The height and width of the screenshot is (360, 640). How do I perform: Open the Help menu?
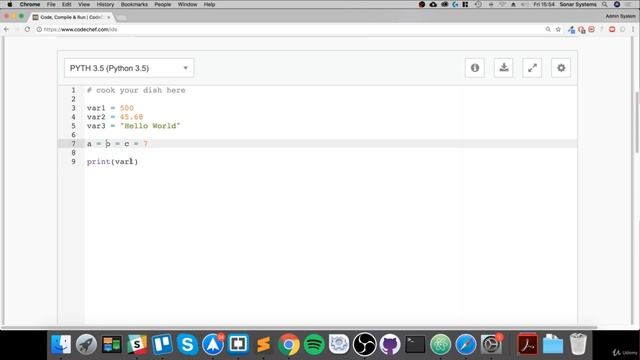(209, 4)
